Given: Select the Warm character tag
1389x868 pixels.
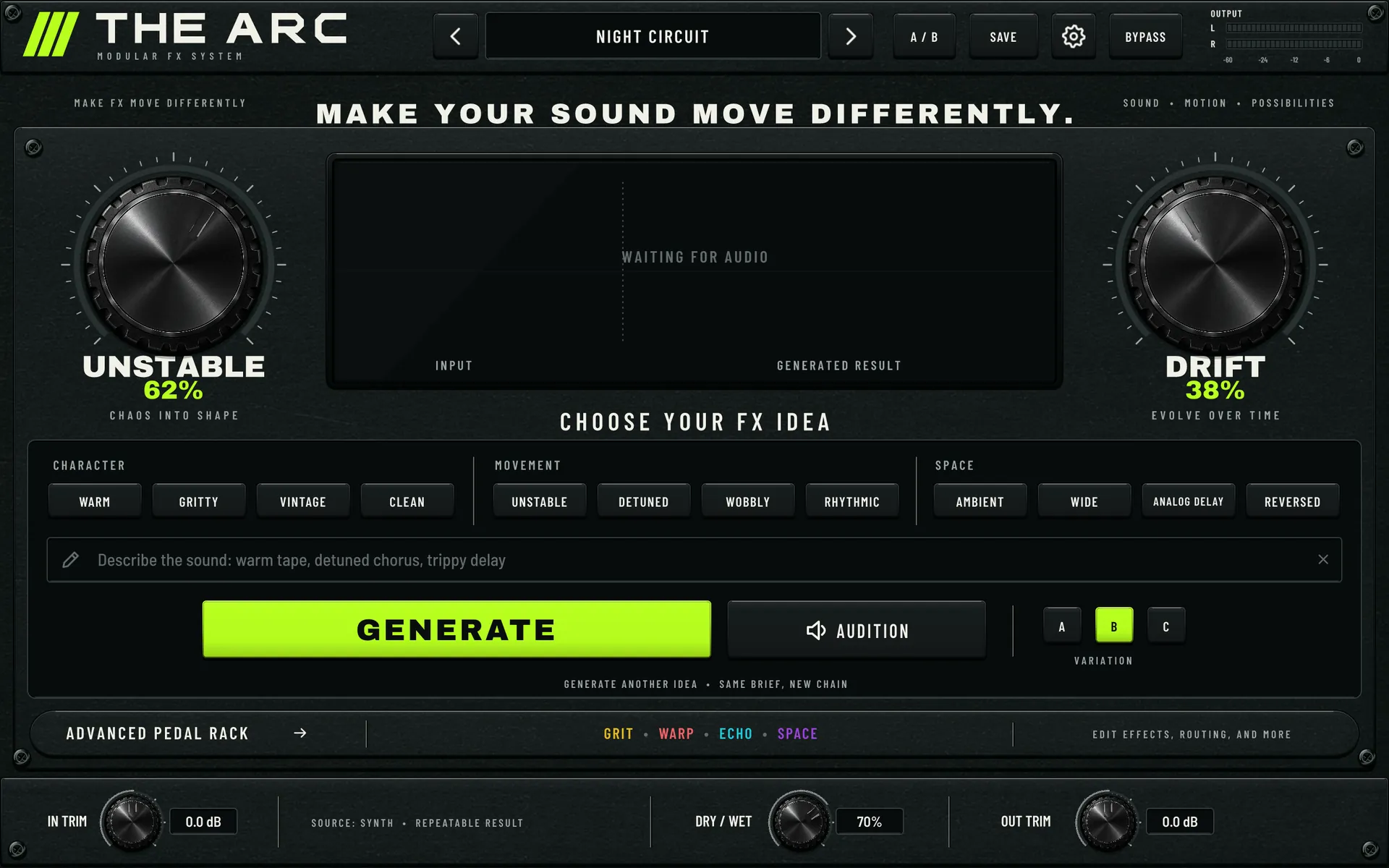Looking at the screenshot, I should coord(95,501).
